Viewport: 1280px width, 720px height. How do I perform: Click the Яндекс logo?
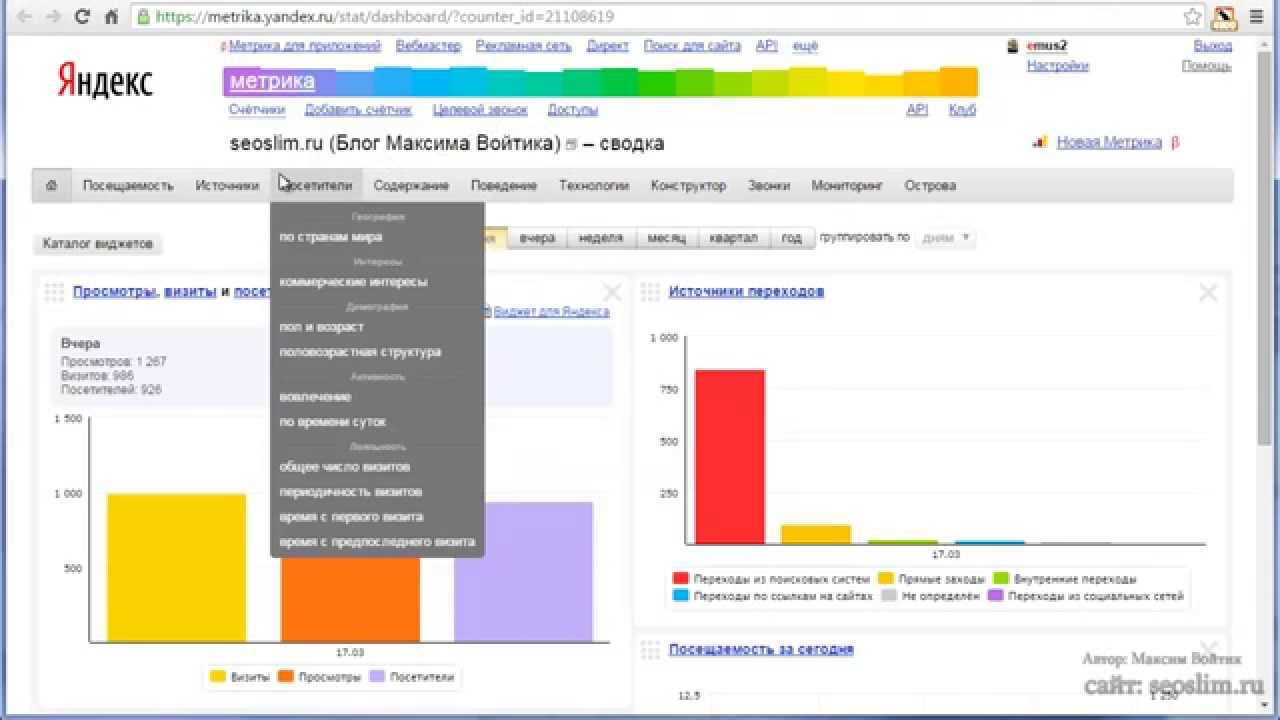click(105, 80)
